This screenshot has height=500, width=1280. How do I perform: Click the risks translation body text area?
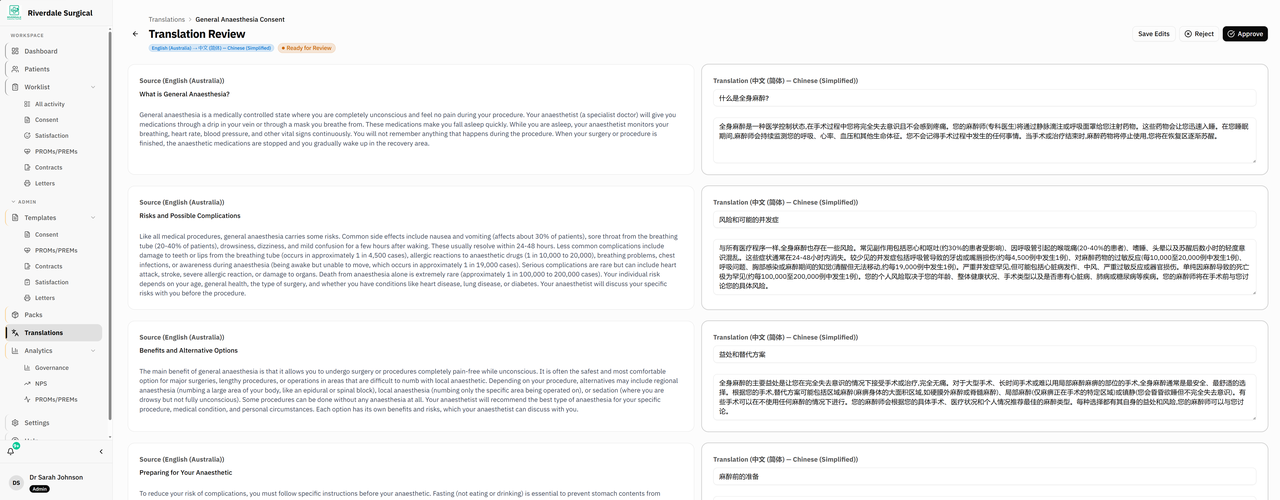click(985, 266)
